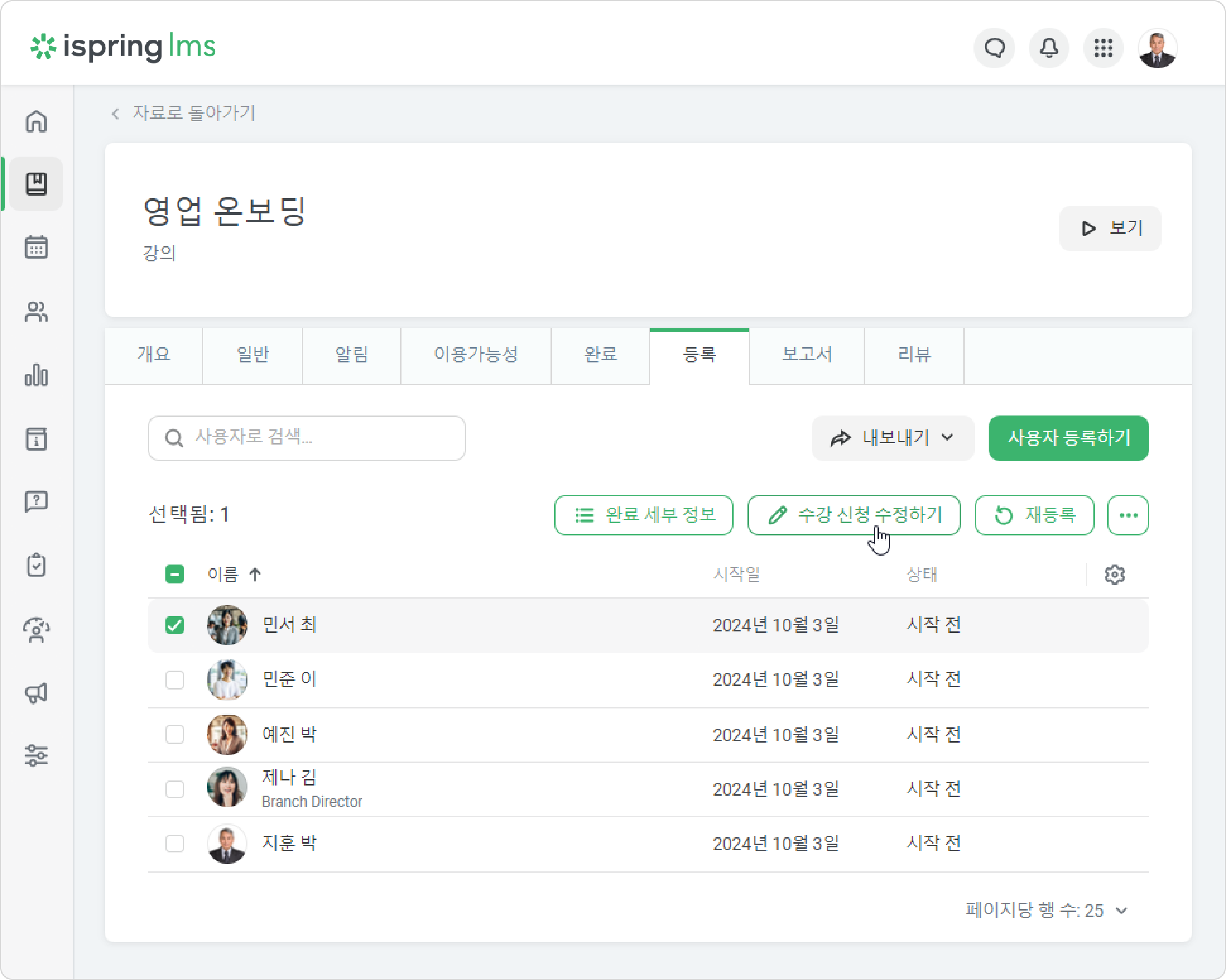Open the chat bubble icon
Screen dimensions: 1226x980
[x=994, y=48]
